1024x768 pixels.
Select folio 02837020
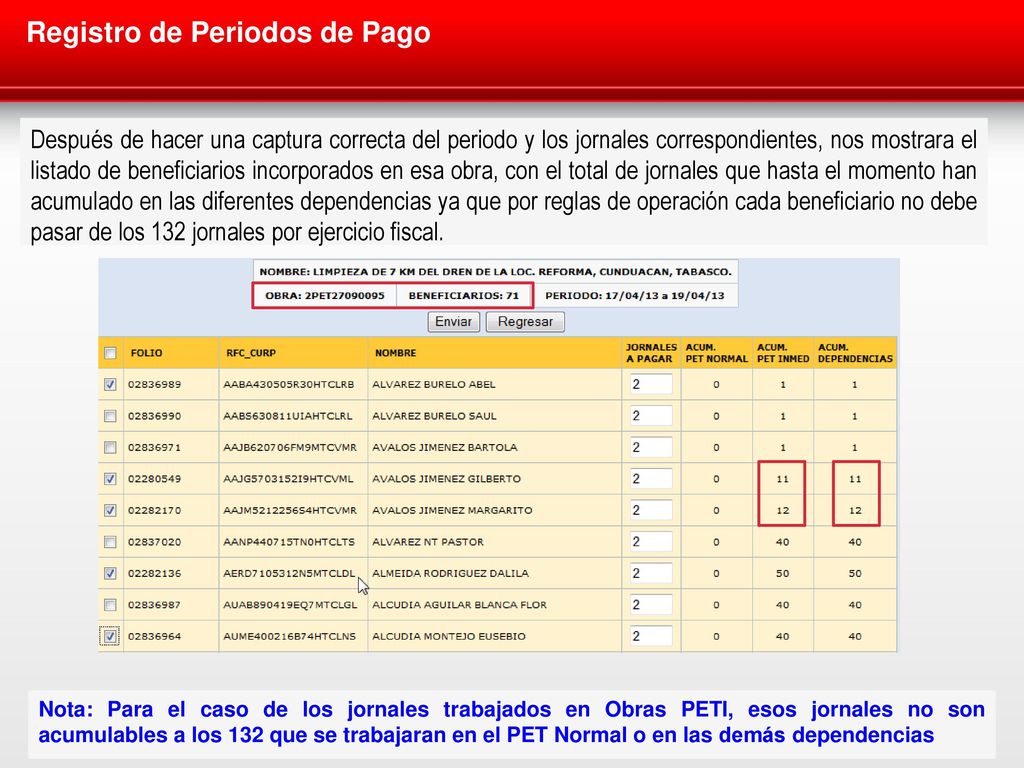[x=154, y=542]
